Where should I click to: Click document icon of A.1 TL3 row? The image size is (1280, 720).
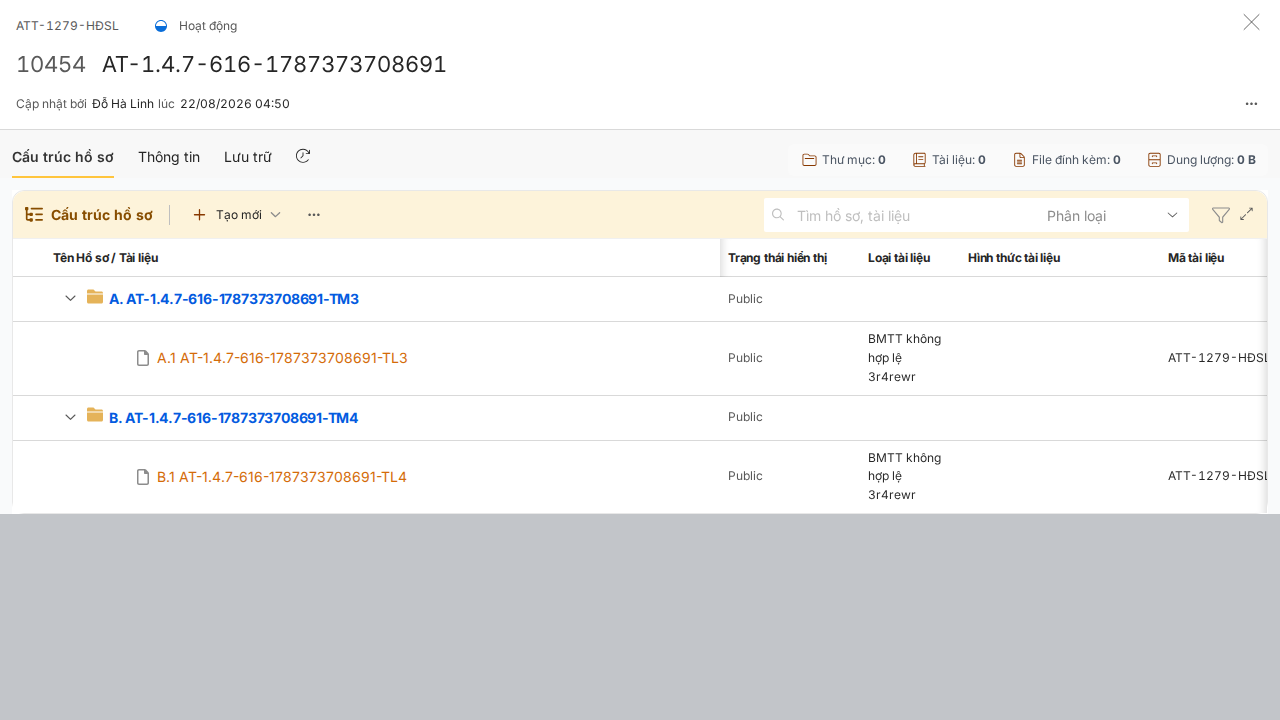pyautogui.click(x=143, y=358)
